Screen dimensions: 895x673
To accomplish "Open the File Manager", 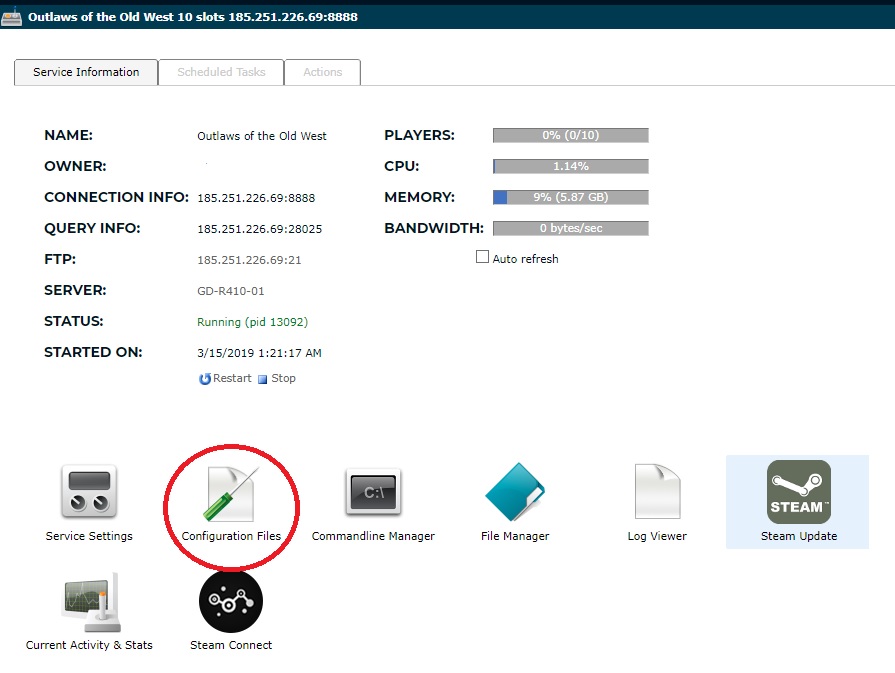I will [515, 492].
